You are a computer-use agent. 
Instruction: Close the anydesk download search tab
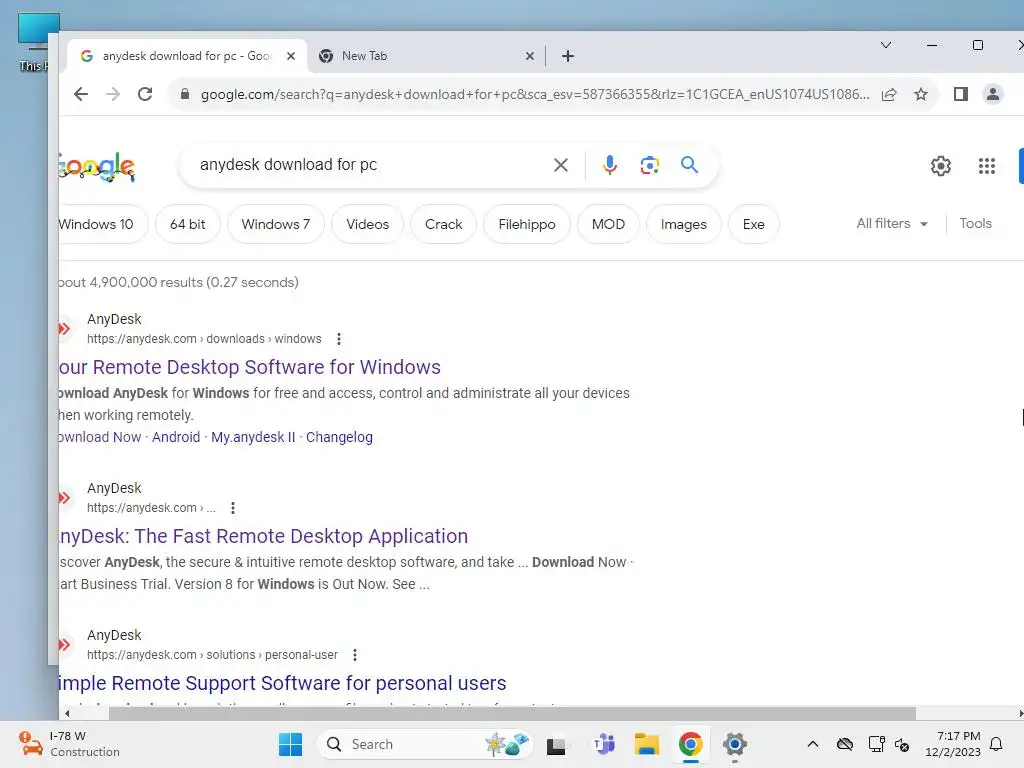tap(291, 56)
